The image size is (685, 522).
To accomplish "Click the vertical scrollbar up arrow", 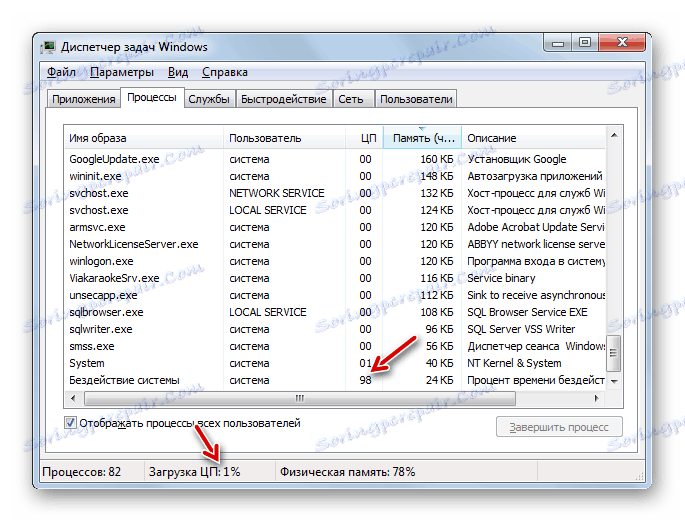I will click(x=614, y=135).
